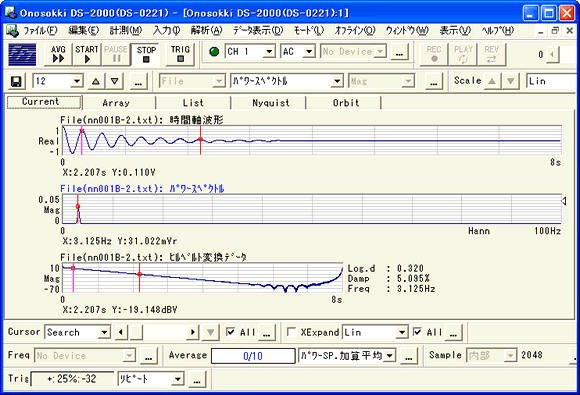Click the small left arrow in top-right toolbar
The height and width of the screenshot is (395, 580).
(x=553, y=55)
